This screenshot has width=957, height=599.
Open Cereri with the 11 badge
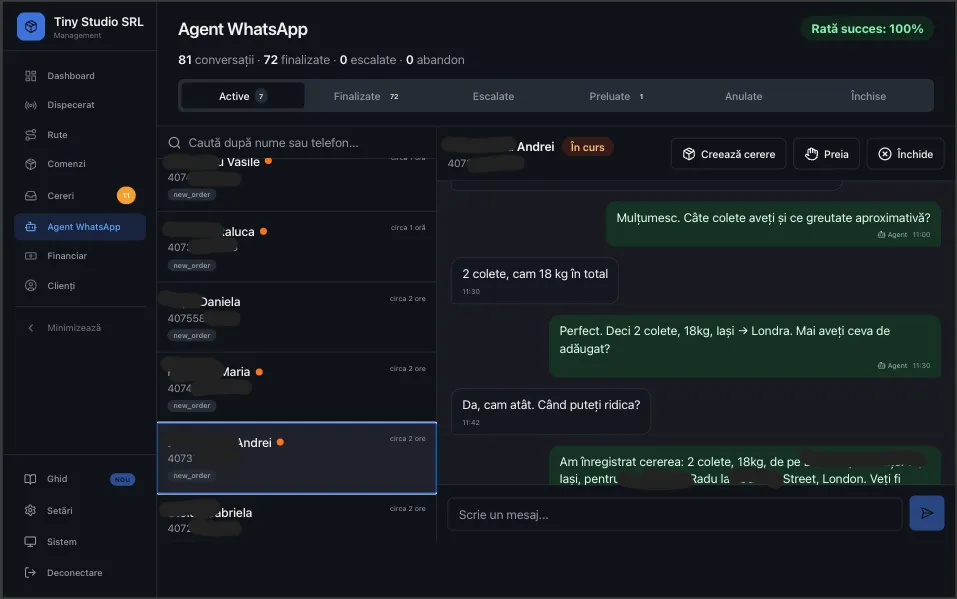click(x=58, y=195)
